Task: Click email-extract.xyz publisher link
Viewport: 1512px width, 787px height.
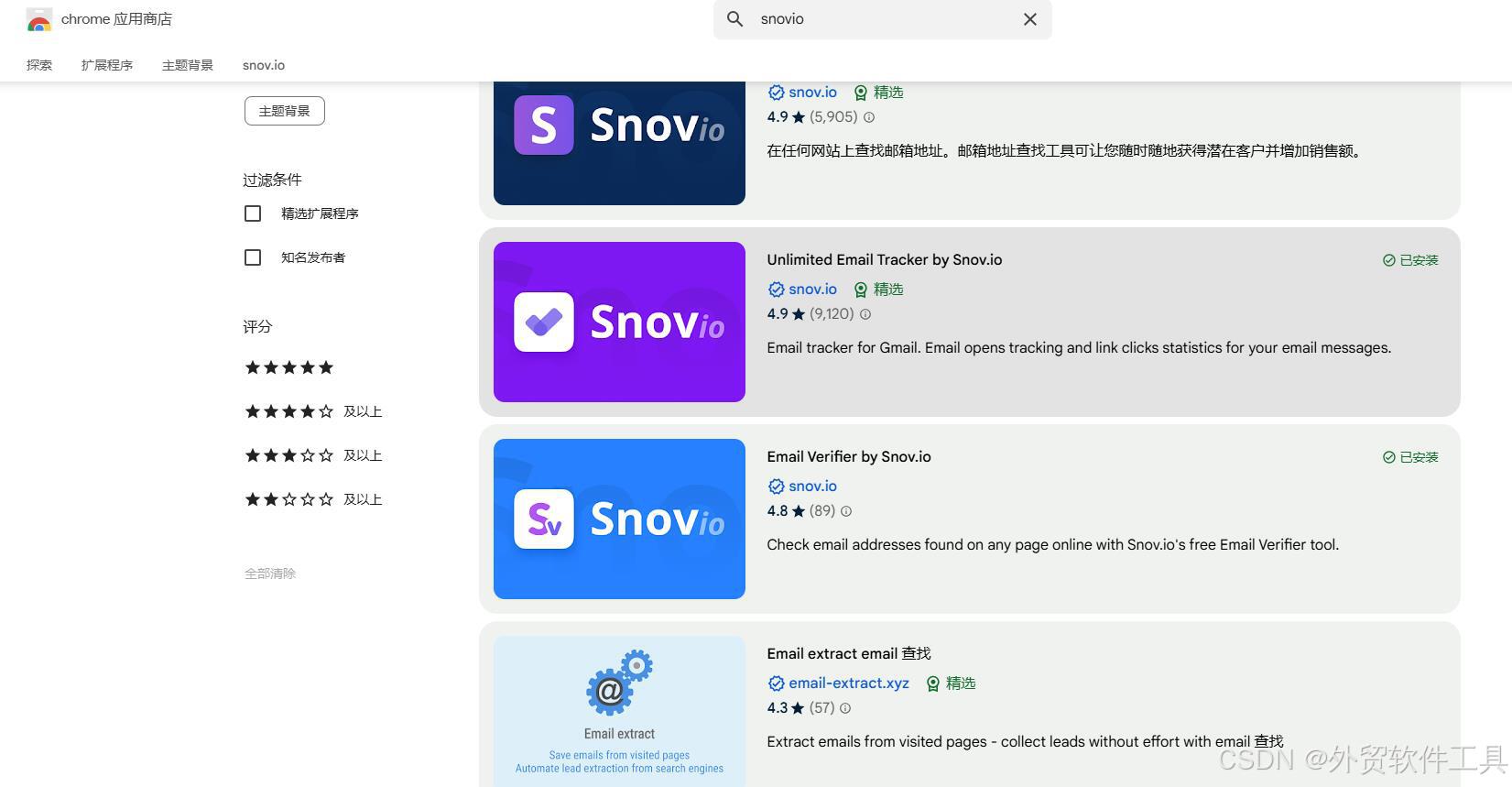Action: [x=849, y=683]
